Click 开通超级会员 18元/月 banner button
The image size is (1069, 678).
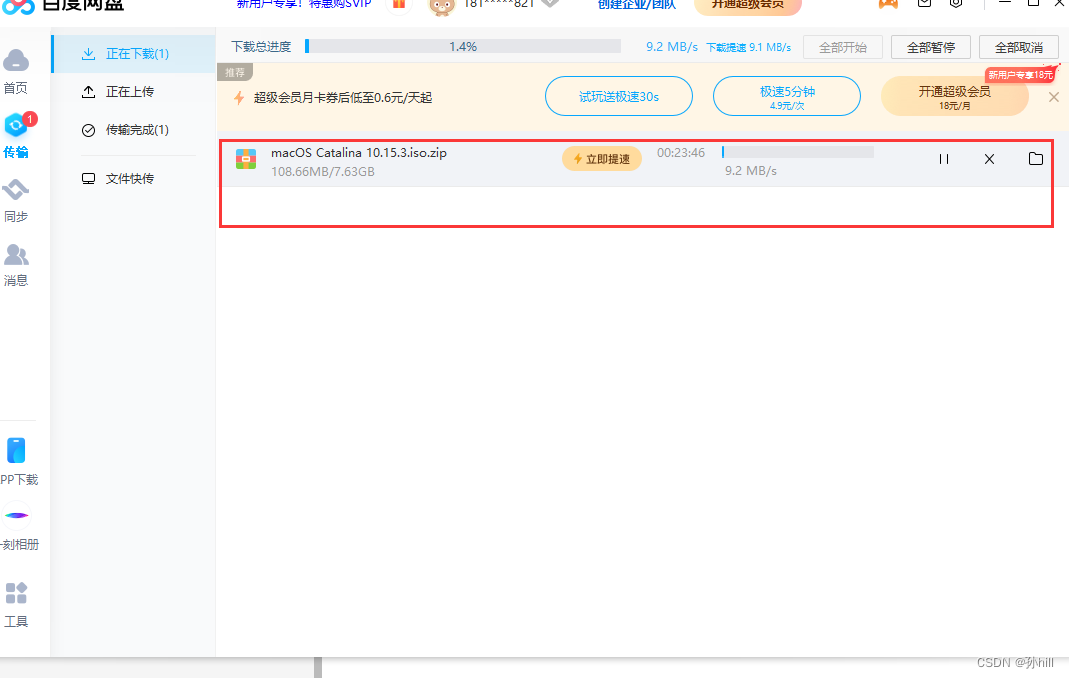[x=954, y=96]
